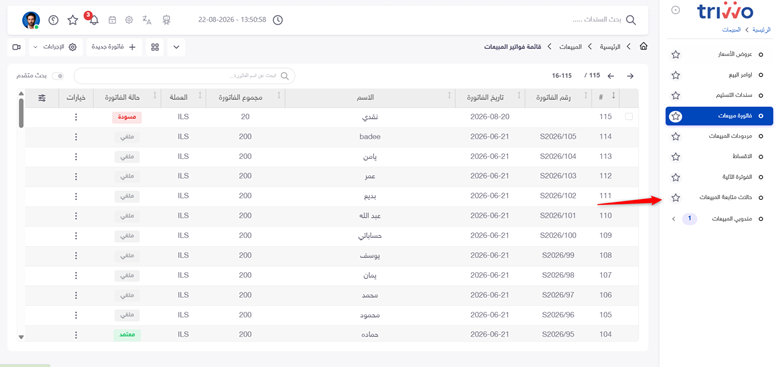Viewport: 779px width, 367px height.
Task: Follow the المبيعات breadcrumb link
Action: 571,47
